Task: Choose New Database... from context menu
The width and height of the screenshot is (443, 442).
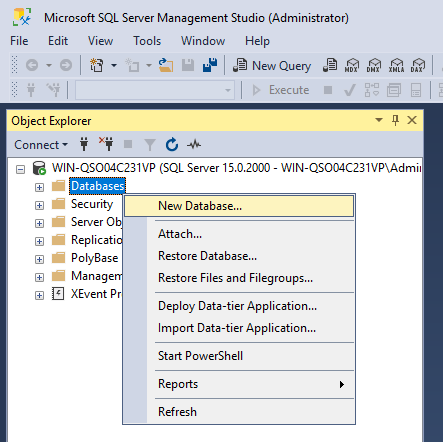Action: pos(239,206)
